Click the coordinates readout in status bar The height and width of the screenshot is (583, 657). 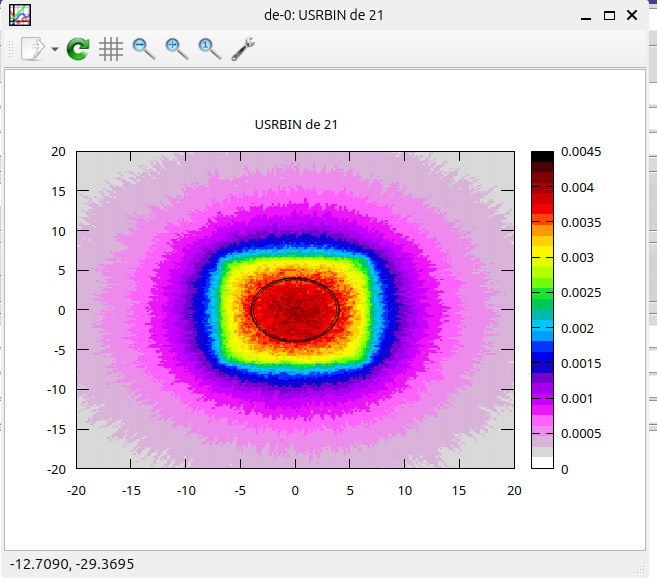pyautogui.click(x=72, y=565)
